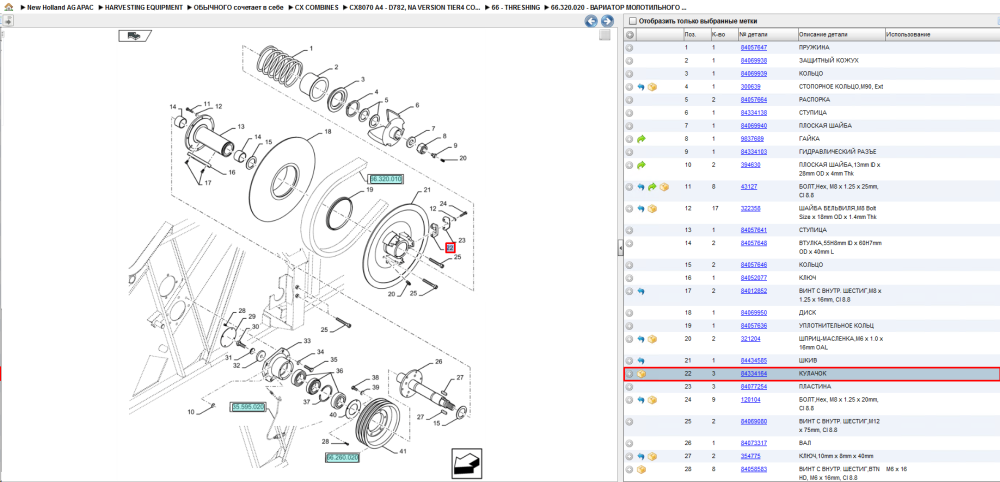Viewport: 1000px width, 482px height.
Task: Add ЗАЩИТНЫЙ КОЖУХ row via plus icon
Action: [629, 61]
